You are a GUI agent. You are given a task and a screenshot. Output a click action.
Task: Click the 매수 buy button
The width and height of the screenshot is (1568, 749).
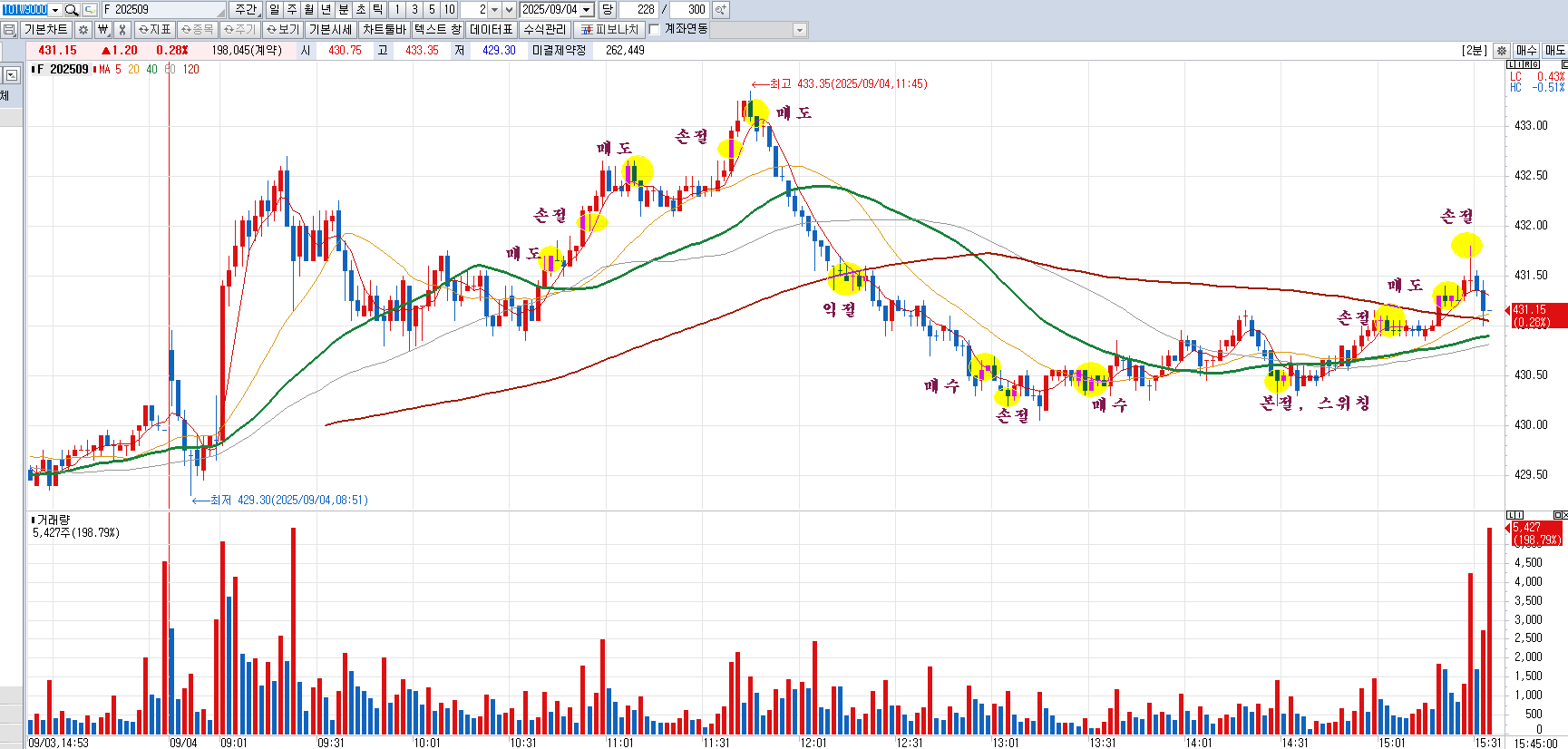pyautogui.click(x=1526, y=51)
